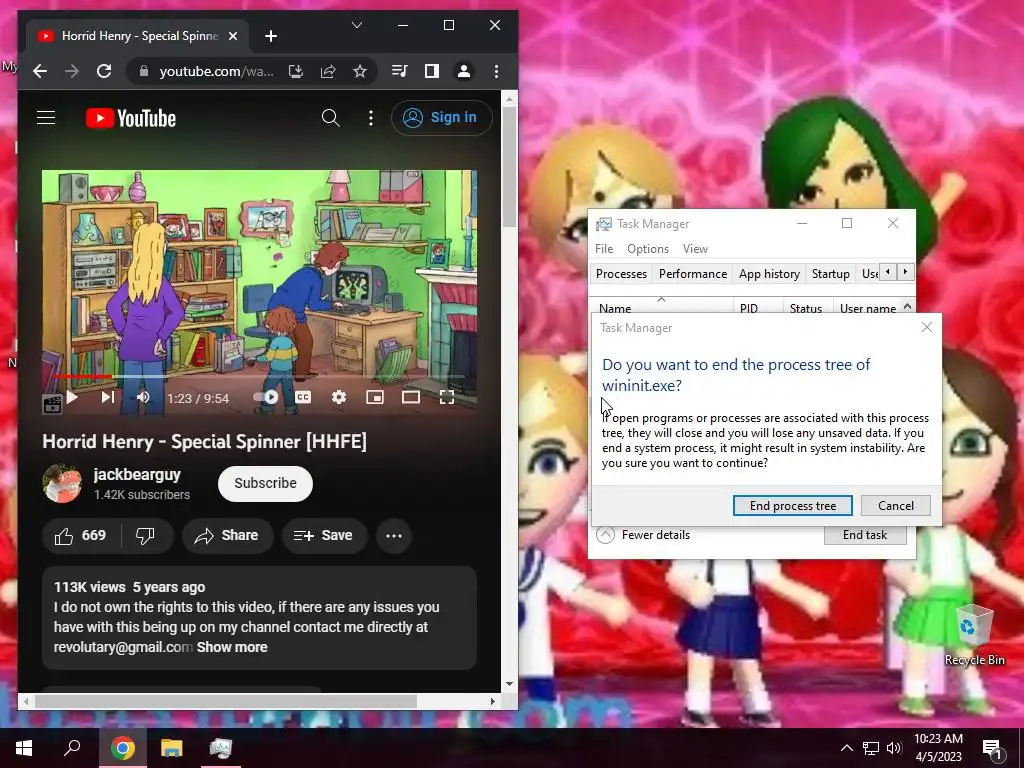The width and height of the screenshot is (1024, 768).
Task: Save the video to a playlist
Action: tap(324, 536)
